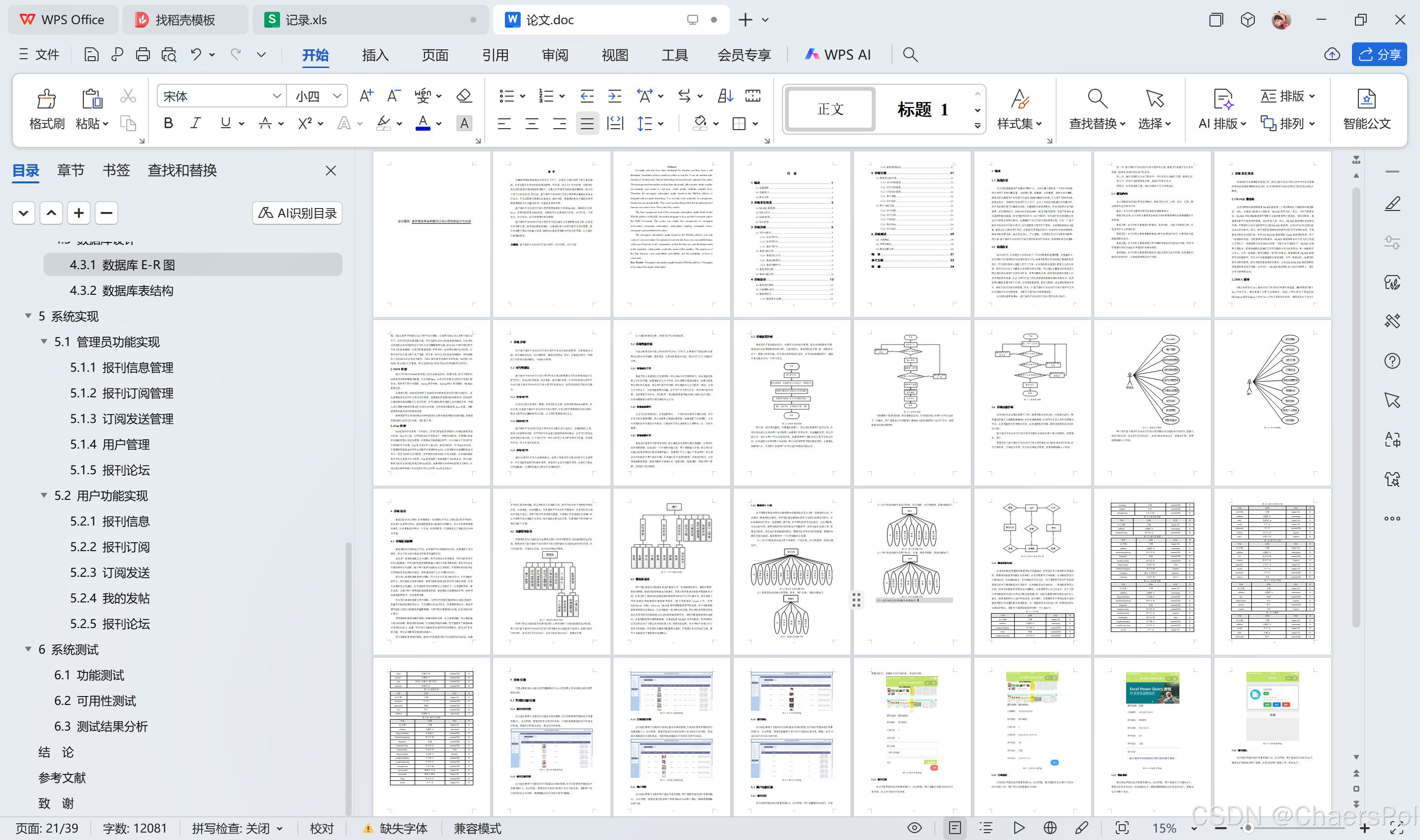The height and width of the screenshot is (840, 1420).
Task: Click the help question mark sidebar icon
Action: pyautogui.click(x=1392, y=360)
